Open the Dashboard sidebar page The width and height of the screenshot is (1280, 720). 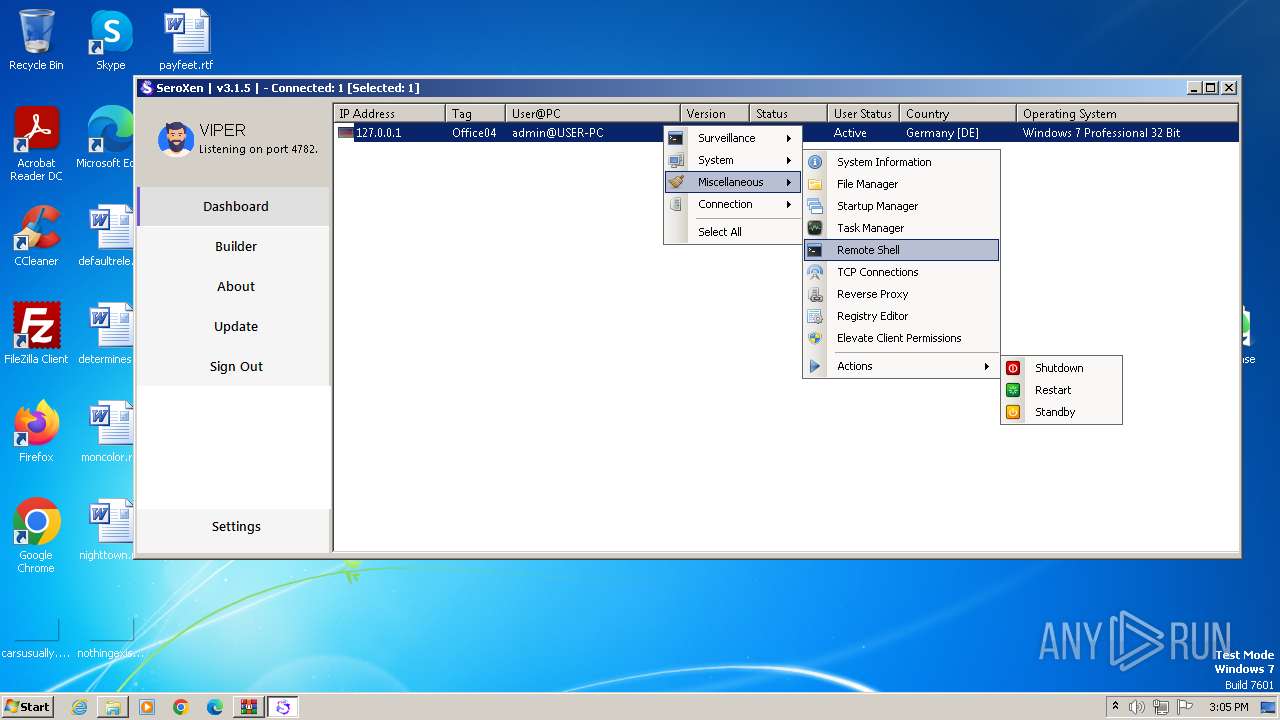click(235, 206)
